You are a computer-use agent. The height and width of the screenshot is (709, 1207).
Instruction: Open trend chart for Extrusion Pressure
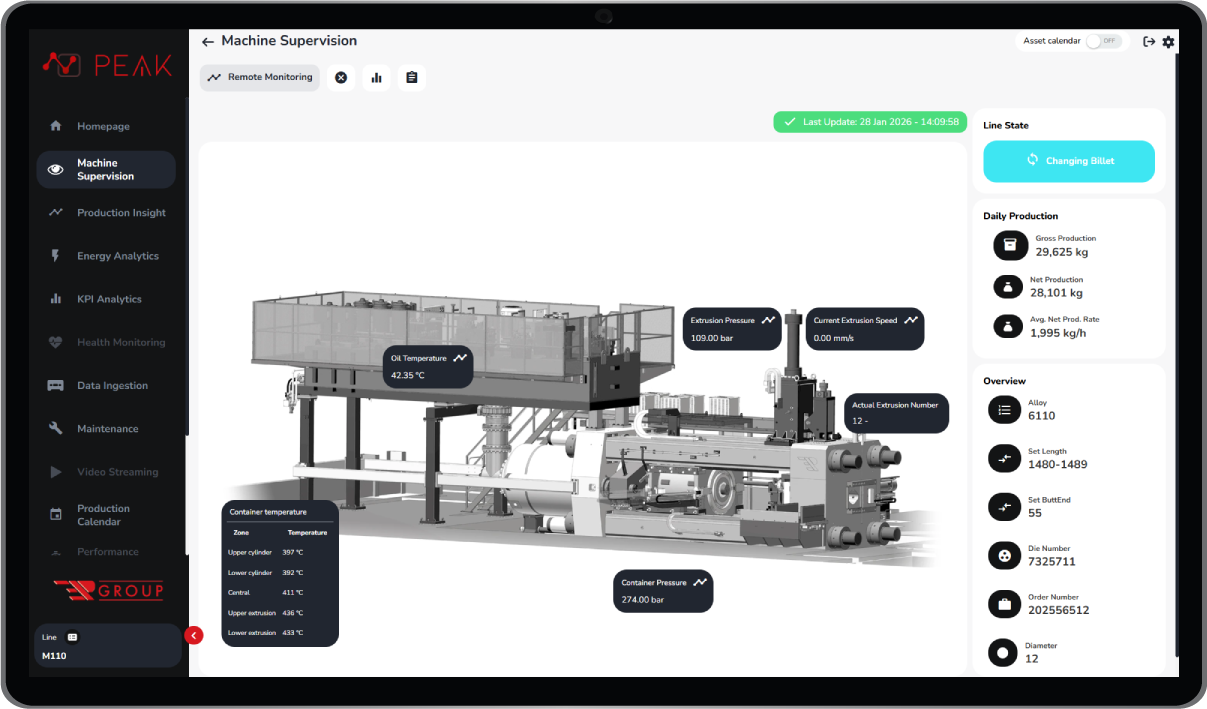coord(768,320)
